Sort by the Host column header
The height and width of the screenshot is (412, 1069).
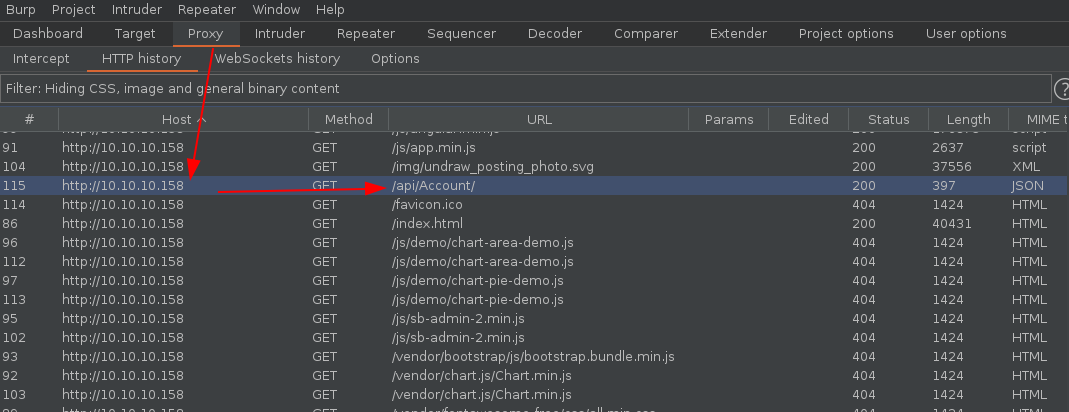183,119
